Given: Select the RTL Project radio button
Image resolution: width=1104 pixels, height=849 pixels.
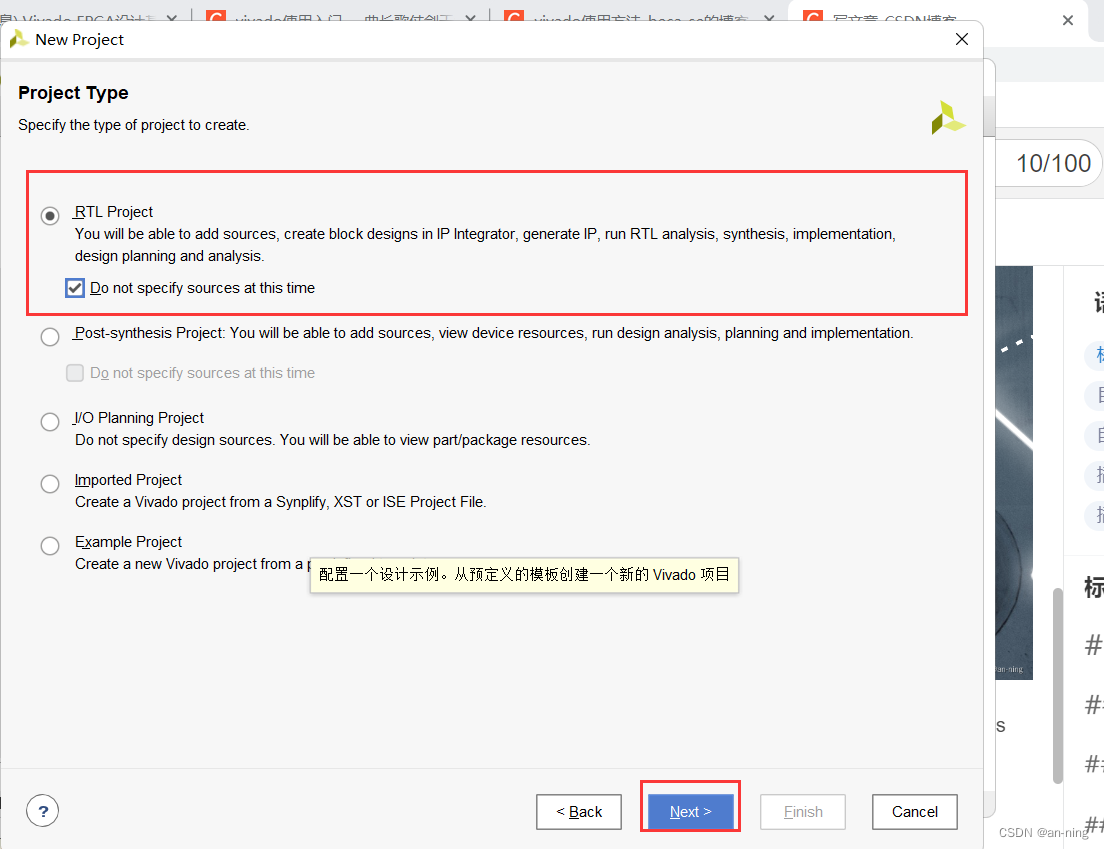Looking at the screenshot, I should coord(50,215).
